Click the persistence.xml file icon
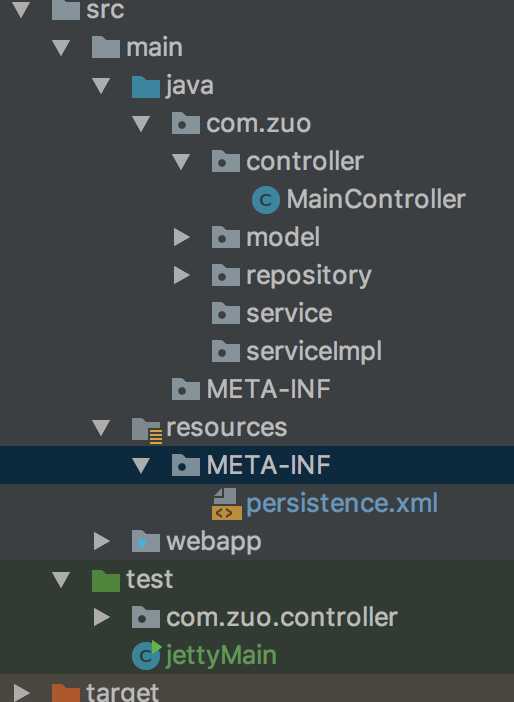 coord(227,504)
